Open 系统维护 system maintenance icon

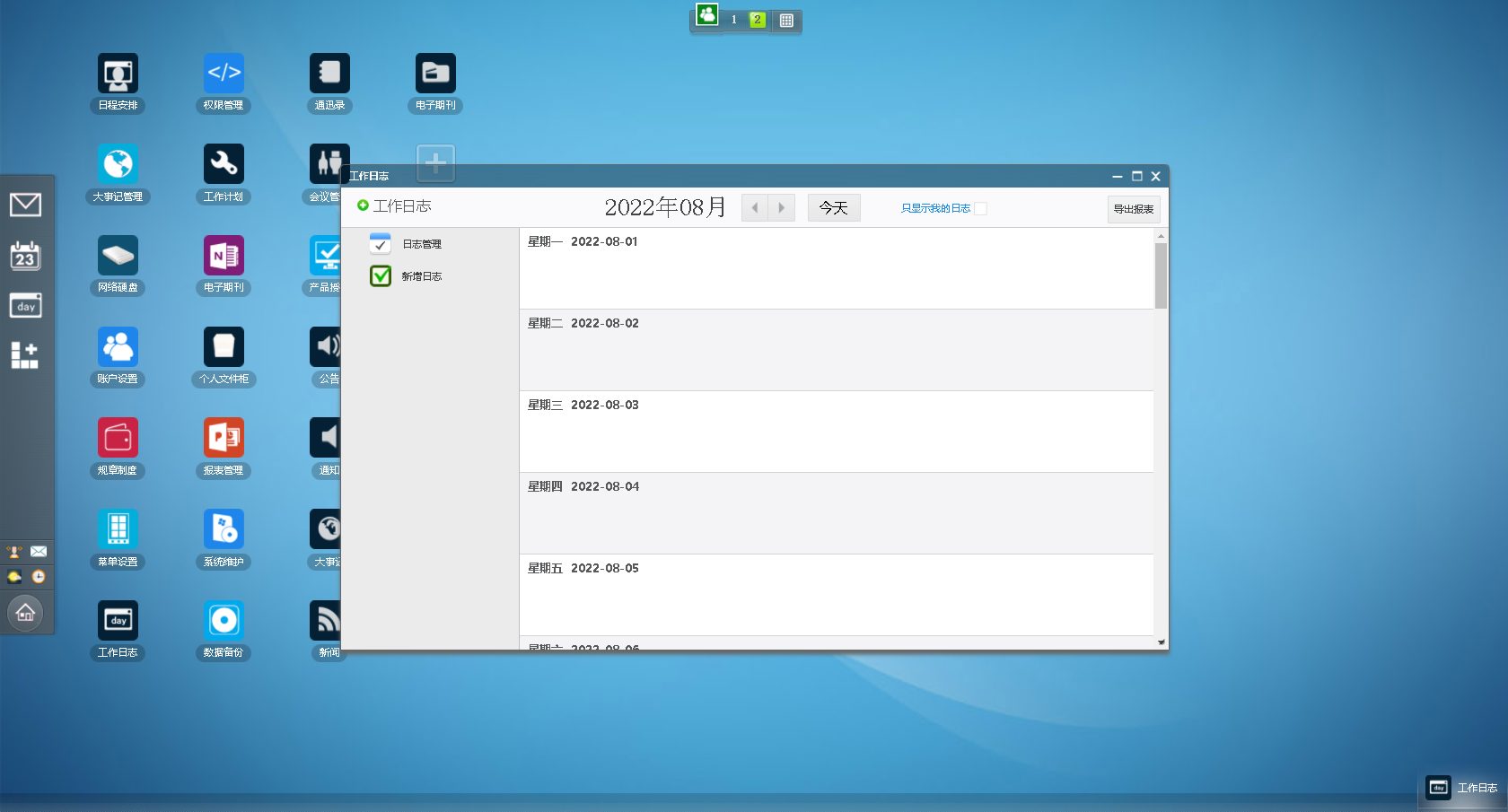click(x=224, y=529)
